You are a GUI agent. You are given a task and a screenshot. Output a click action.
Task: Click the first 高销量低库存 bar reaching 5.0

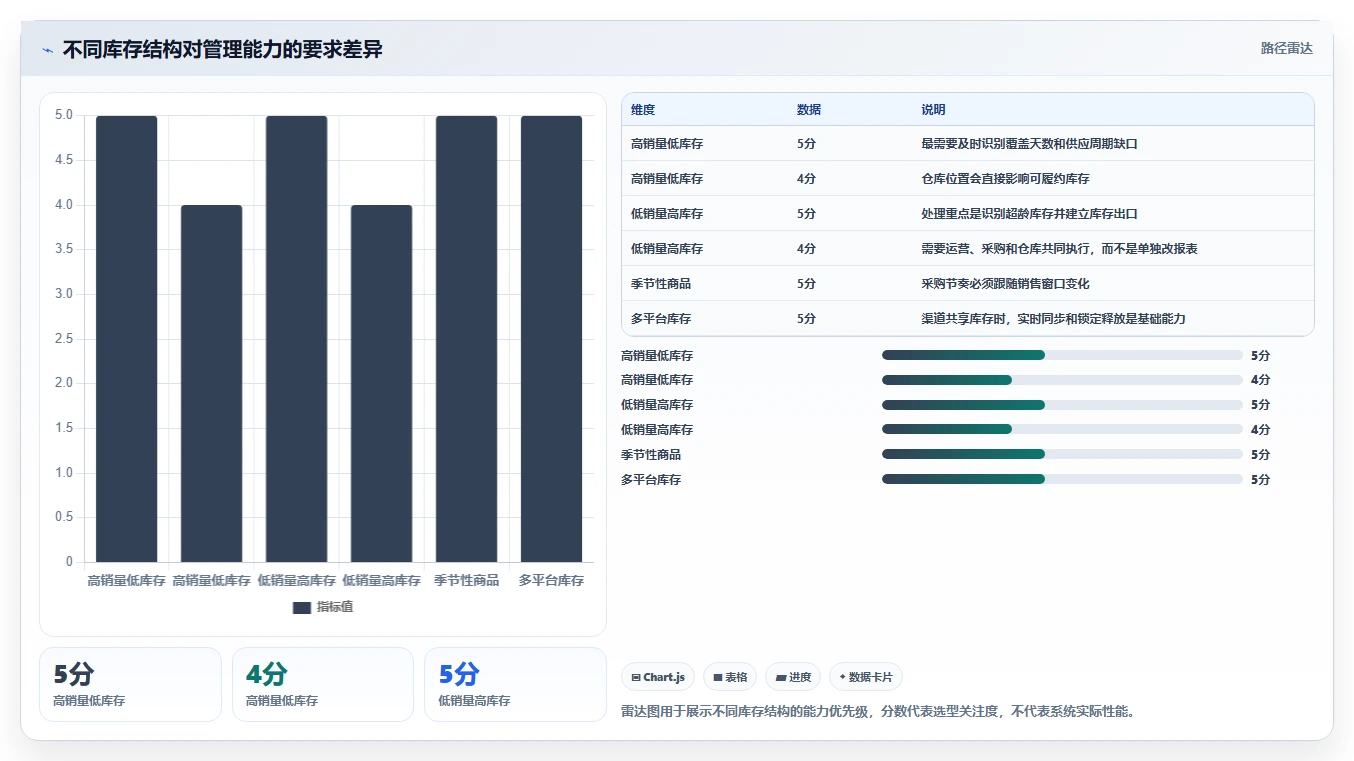click(x=127, y=339)
